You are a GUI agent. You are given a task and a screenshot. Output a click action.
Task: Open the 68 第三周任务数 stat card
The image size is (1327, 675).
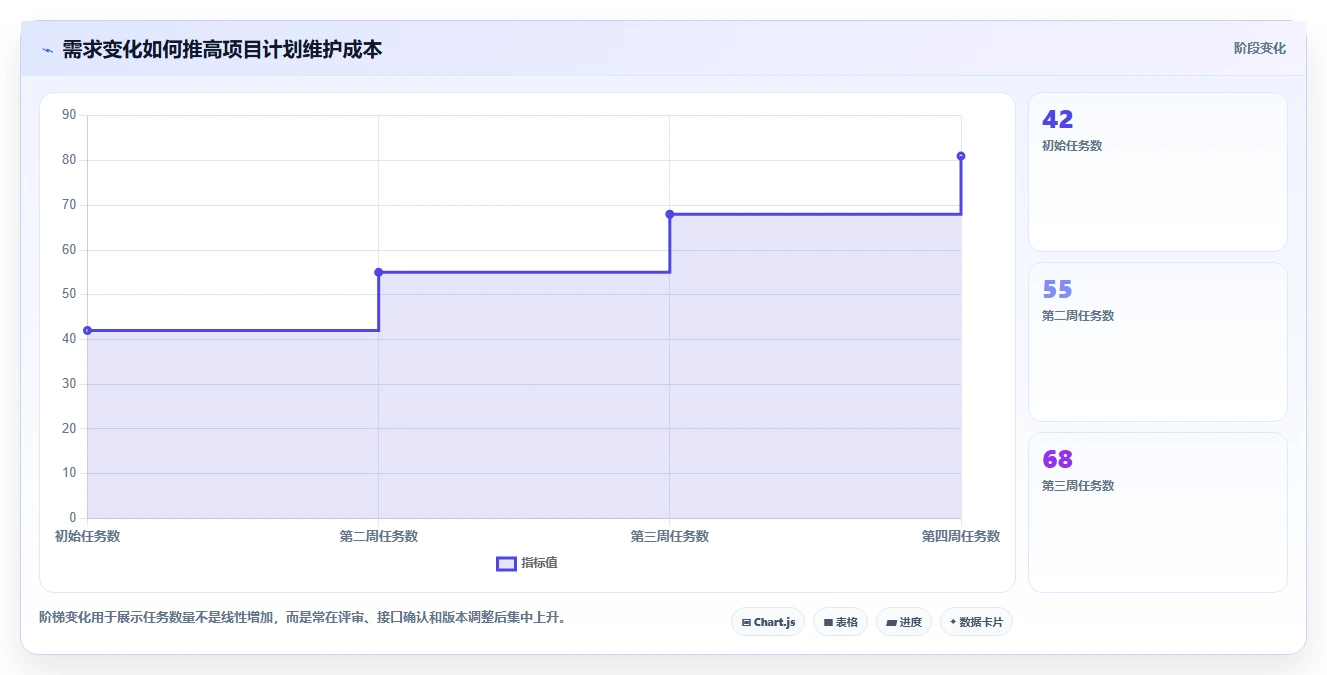tap(1157, 512)
